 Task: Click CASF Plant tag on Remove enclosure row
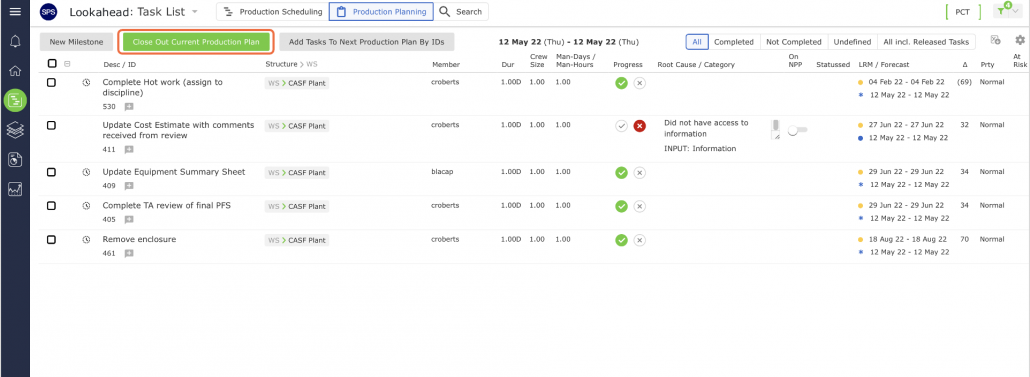(297, 240)
